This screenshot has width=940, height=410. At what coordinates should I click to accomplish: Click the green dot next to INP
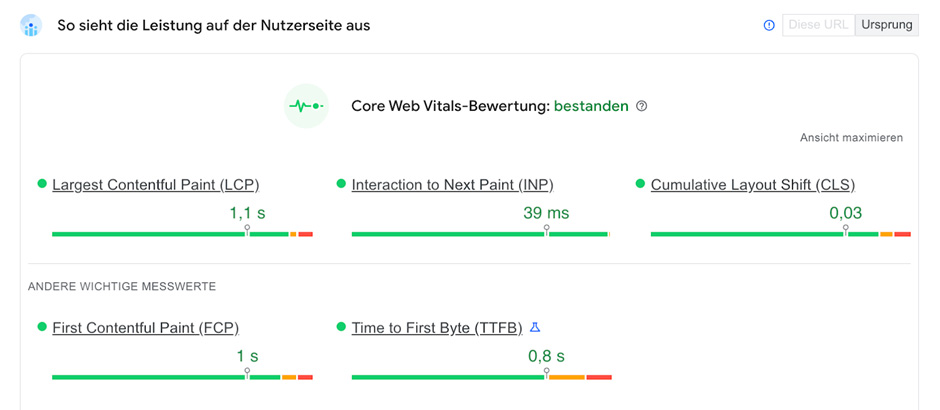pos(341,184)
